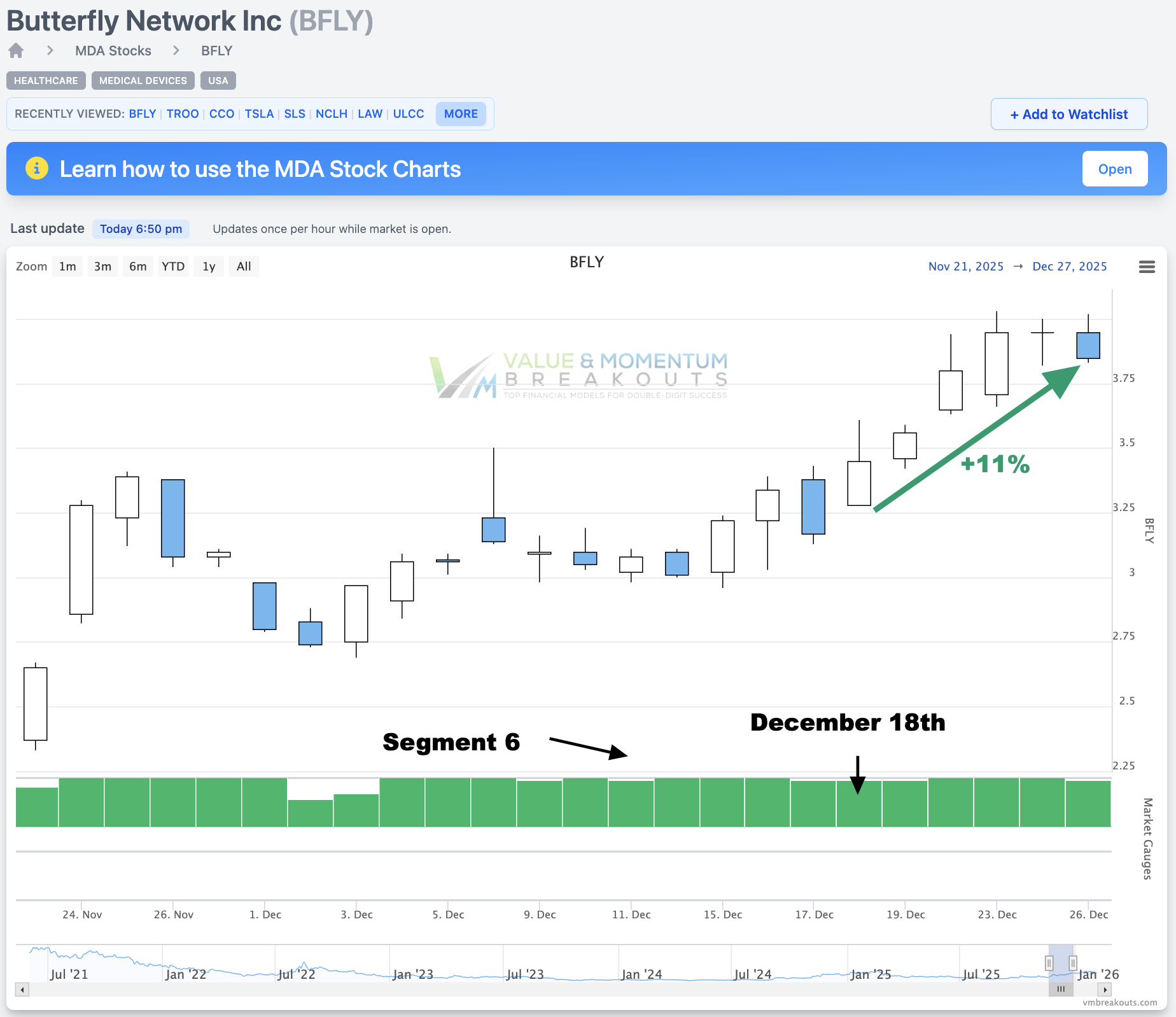Select the All zoom range

(x=244, y=266)
